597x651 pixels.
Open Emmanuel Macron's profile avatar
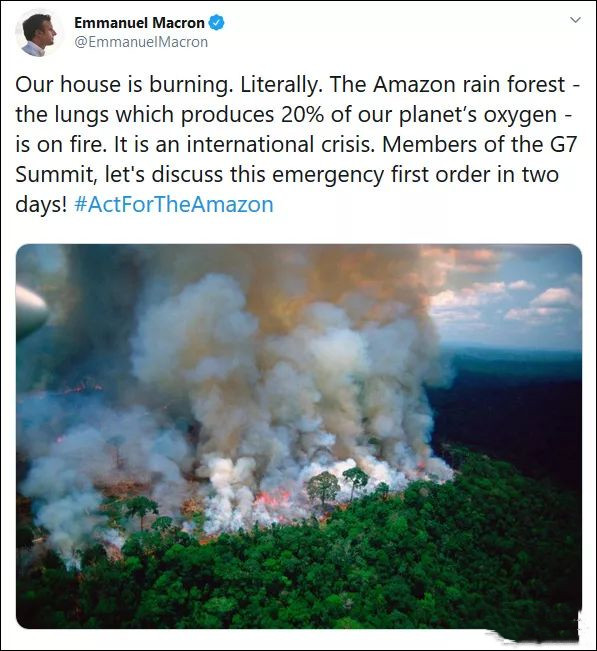pos(38,32)
